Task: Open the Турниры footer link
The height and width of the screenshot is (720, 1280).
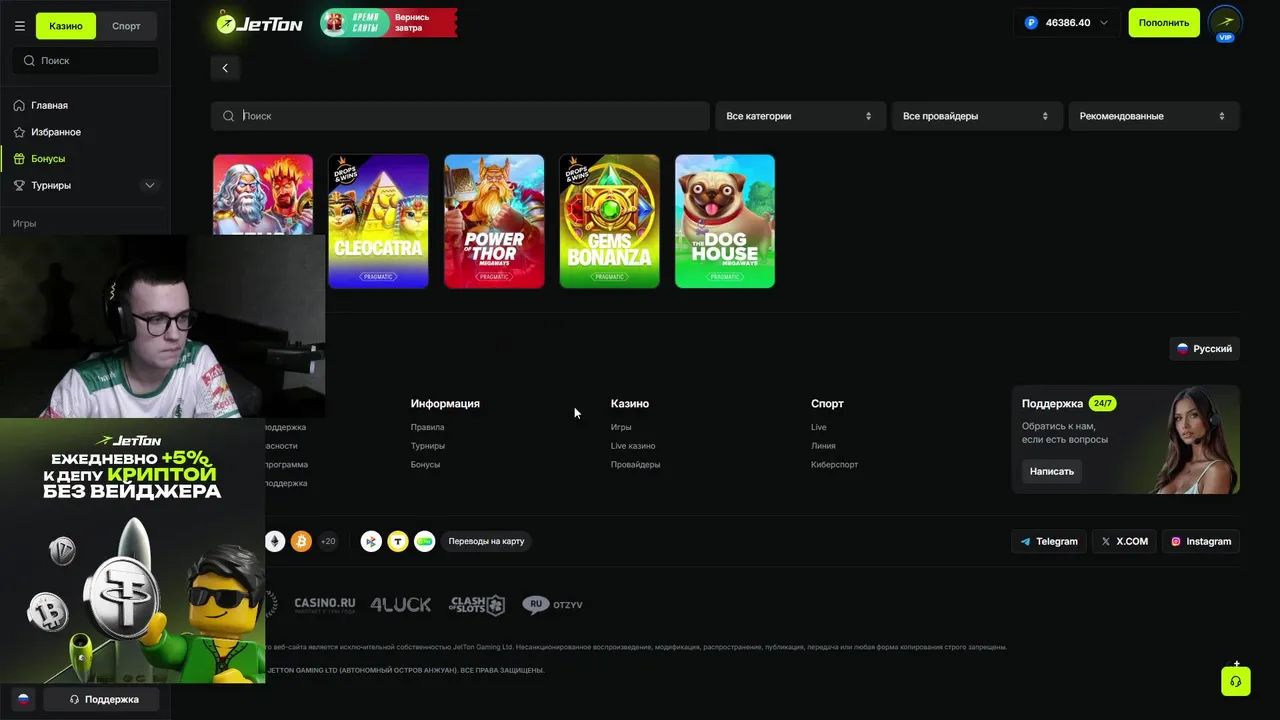Action: pyautogui.click(x=428, y=446)
